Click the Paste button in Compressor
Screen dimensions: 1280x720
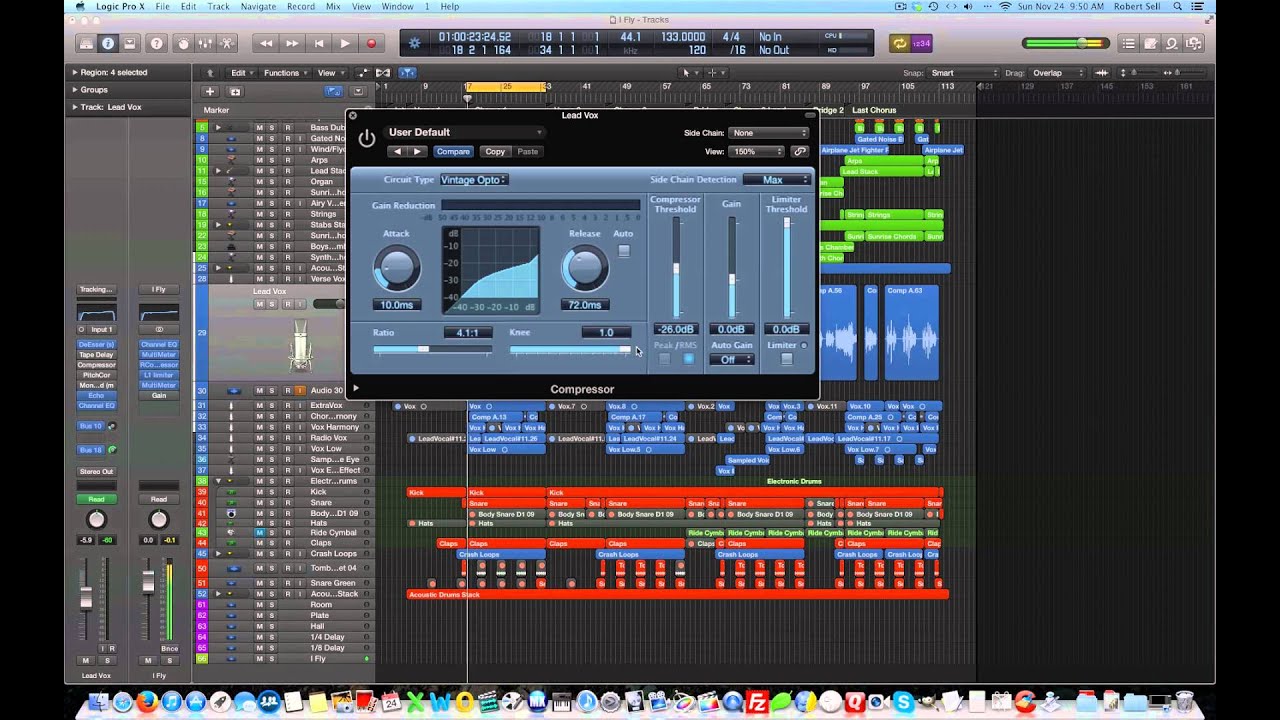pos(528,151)
